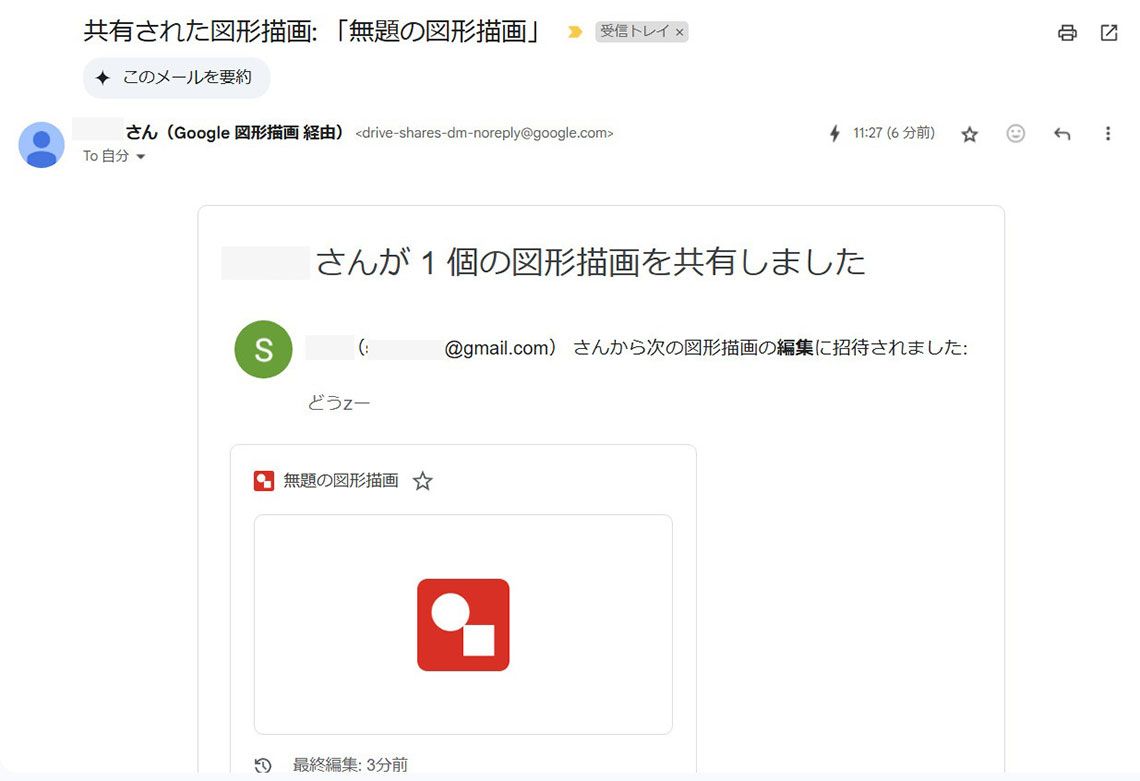Click small red Drawings icon by file name
This screenshot has width=1140, height=781.
click(263, 481)
